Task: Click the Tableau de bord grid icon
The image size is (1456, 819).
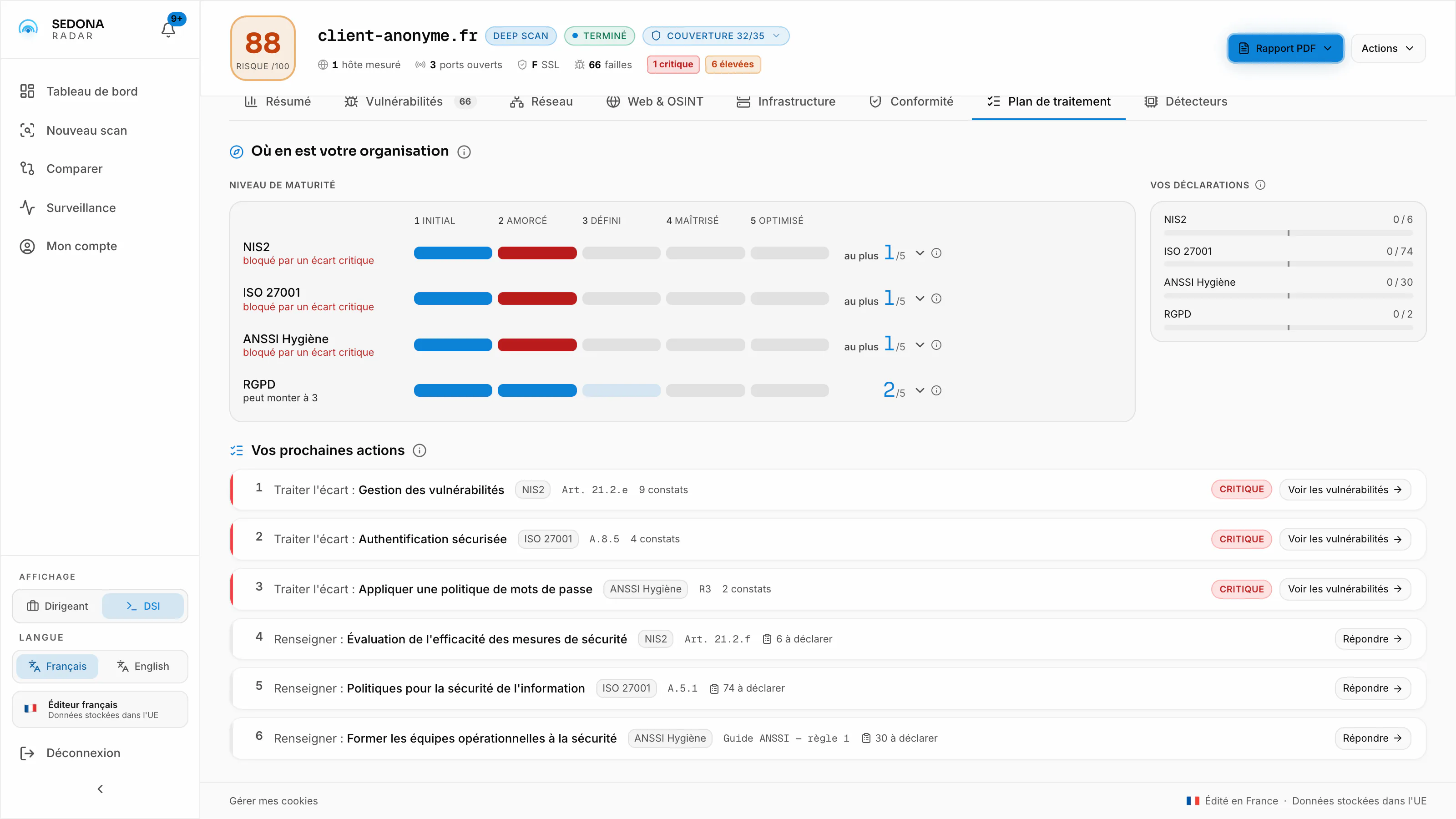Action: point(27,91)
